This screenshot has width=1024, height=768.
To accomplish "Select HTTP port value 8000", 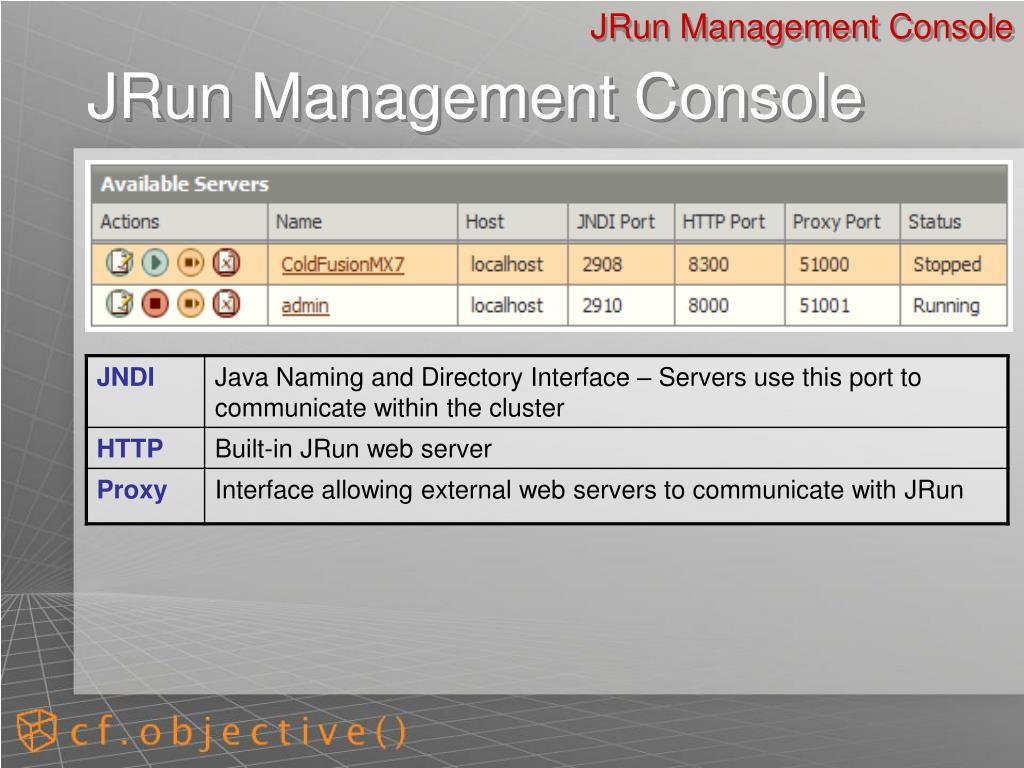I will [x=709, y=306].
